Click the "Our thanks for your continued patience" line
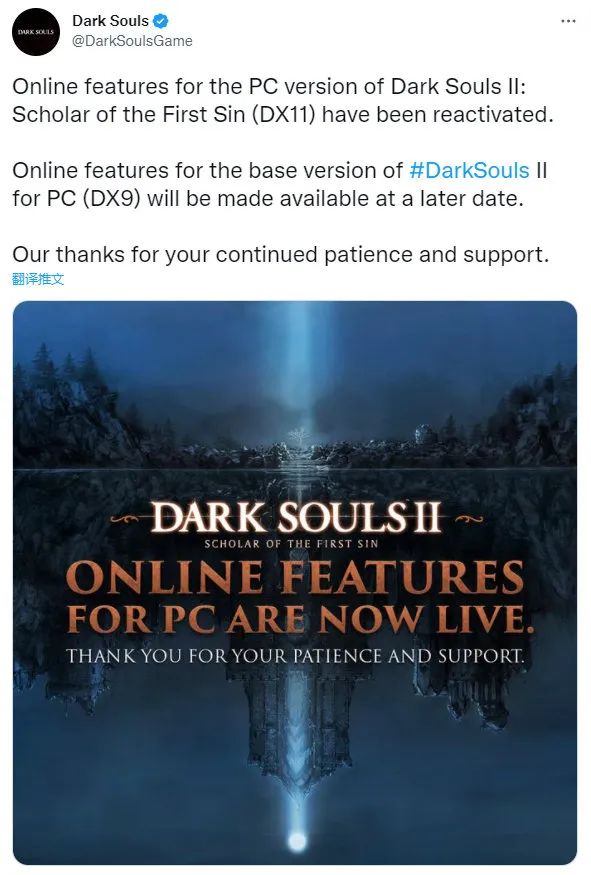591x875 pixels. pos(281,254)
